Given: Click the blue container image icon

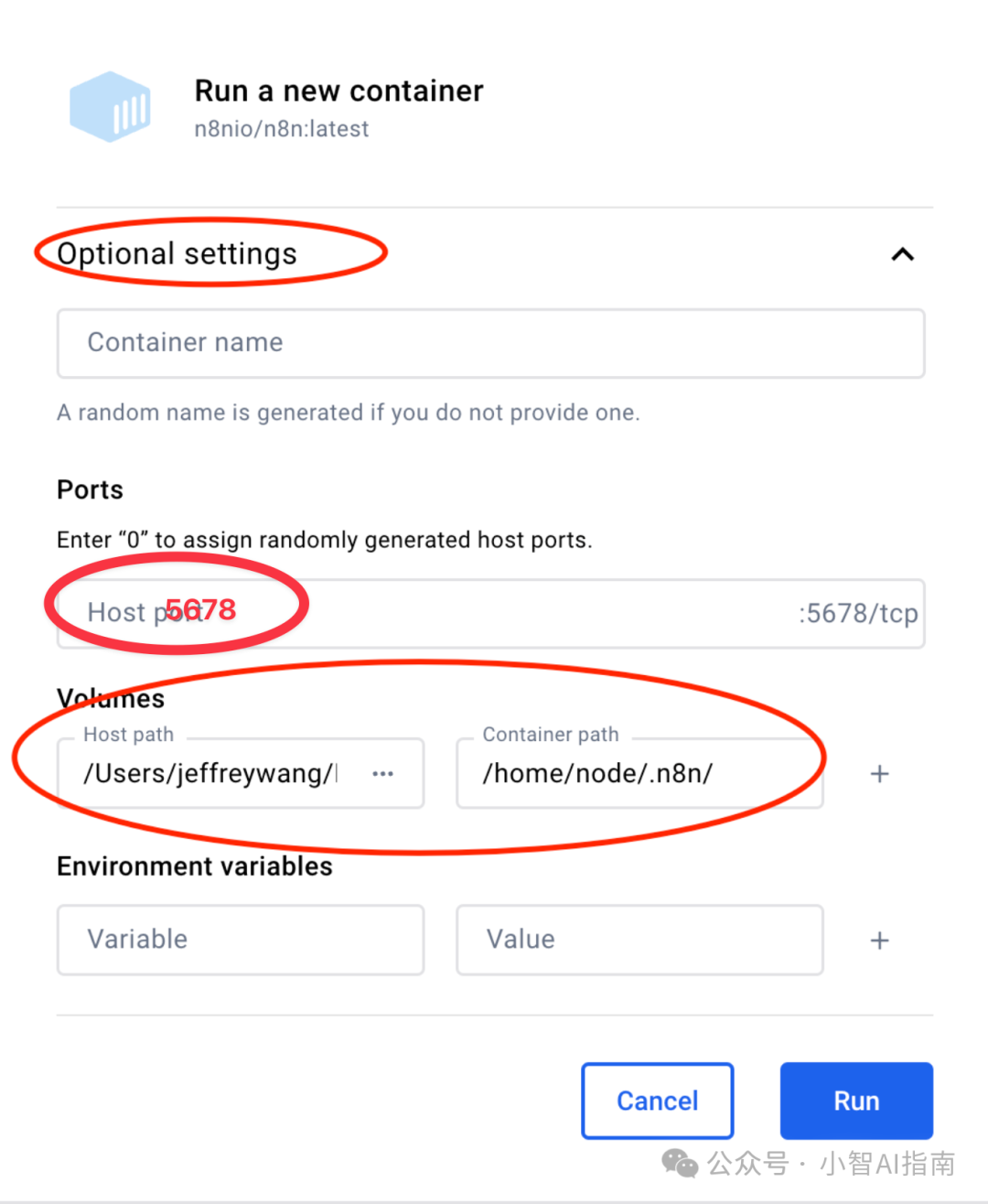Looking at the screenshot, I should click(x=110, y=106).
